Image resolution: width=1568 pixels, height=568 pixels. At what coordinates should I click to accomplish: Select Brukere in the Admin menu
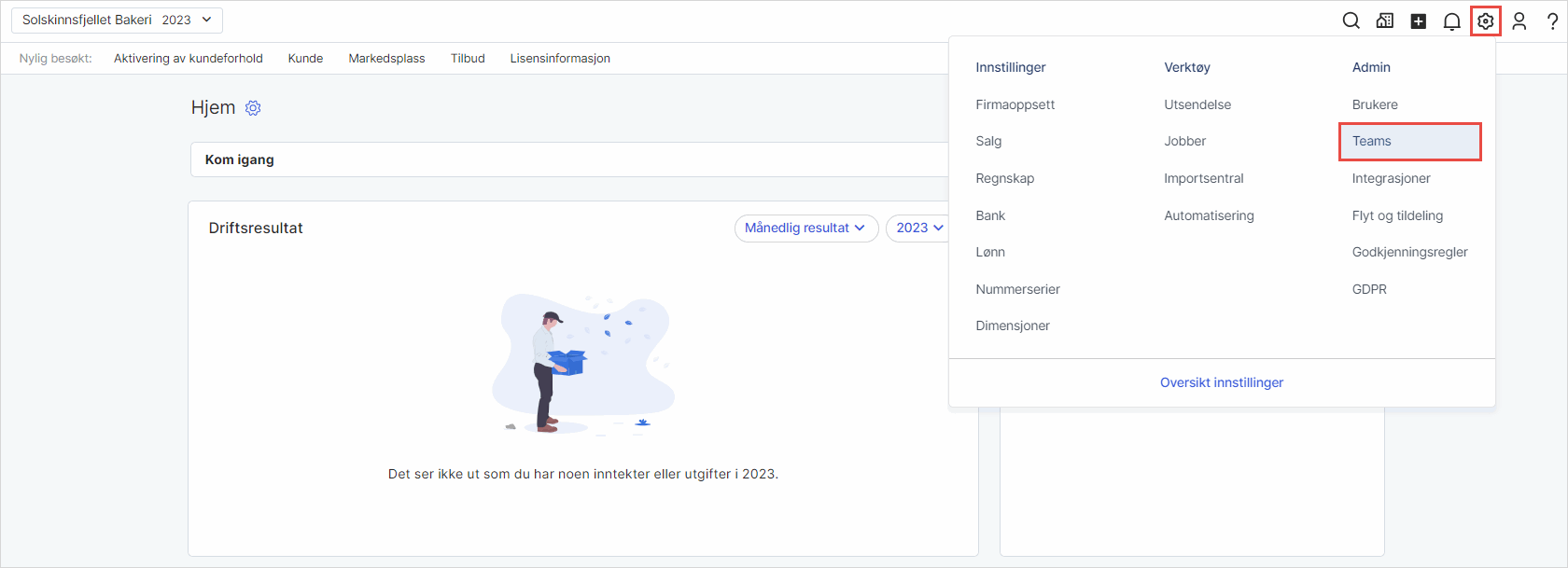[1375, 104]
